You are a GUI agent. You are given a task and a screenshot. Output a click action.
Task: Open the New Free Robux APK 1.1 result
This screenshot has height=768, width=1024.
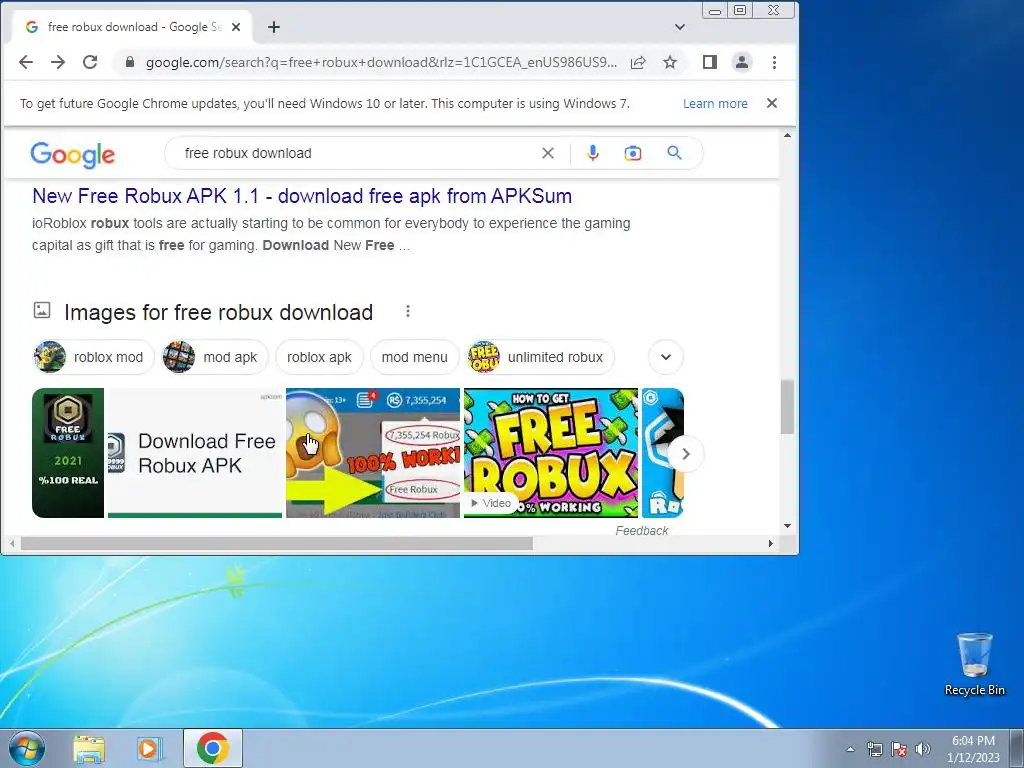302,196
